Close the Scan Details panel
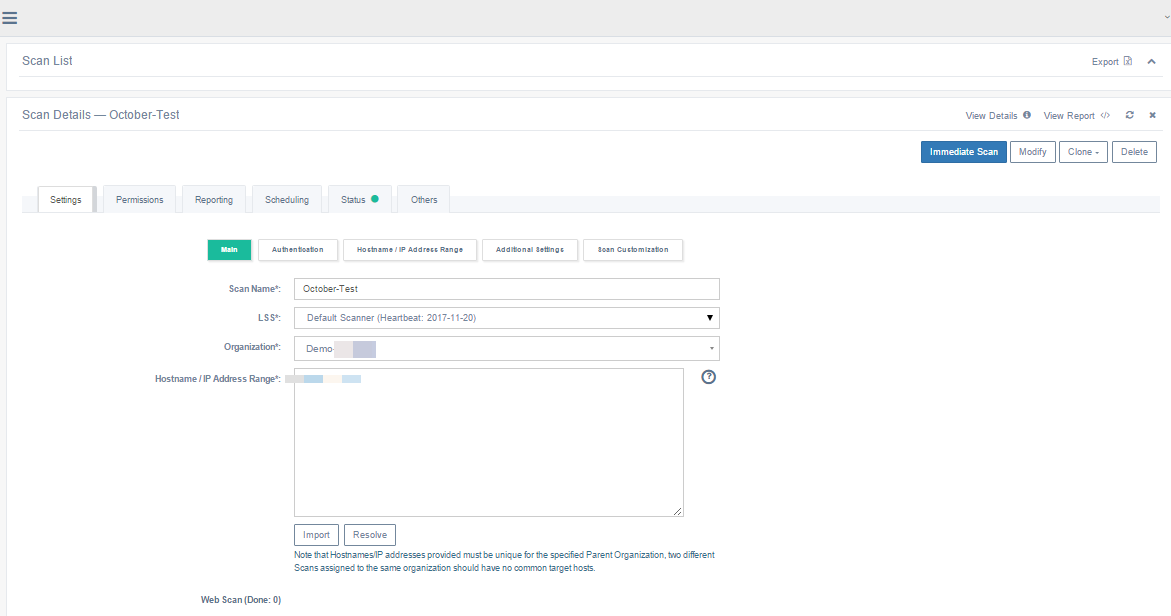1171x616 pixels. coord(1152,115)
